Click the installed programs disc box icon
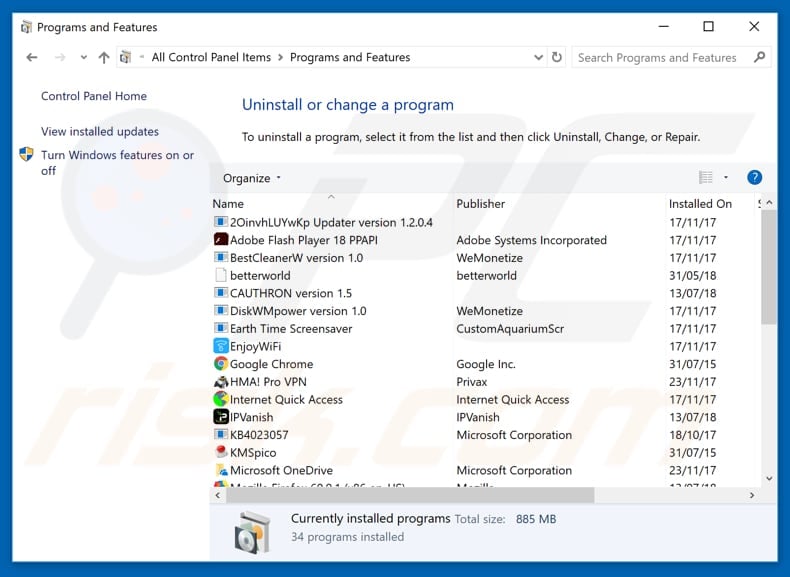 [252, 532]
